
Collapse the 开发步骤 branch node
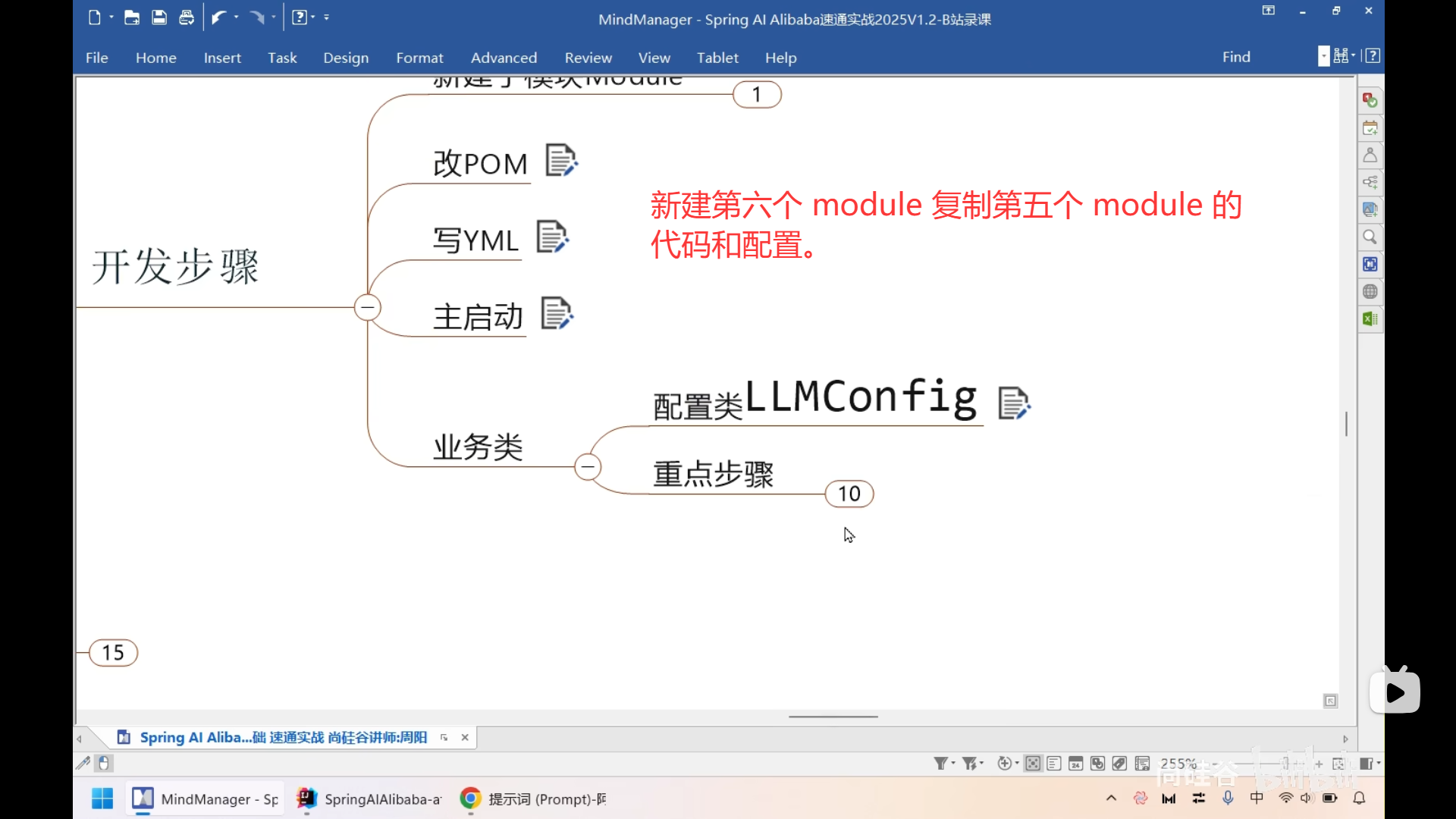368,307
